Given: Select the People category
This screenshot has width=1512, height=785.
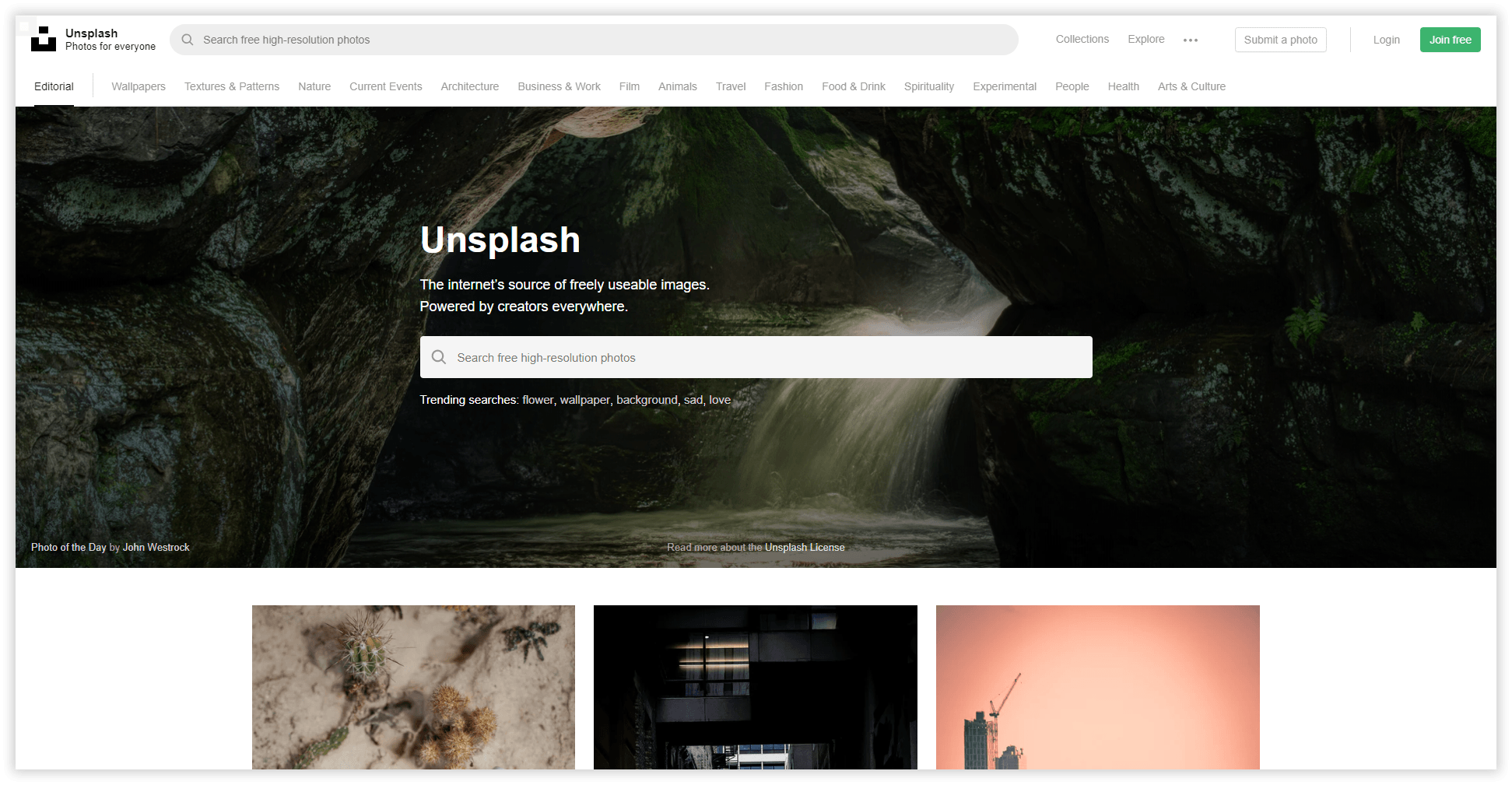Looking at the screenshot, I should tap(1072, 86).
